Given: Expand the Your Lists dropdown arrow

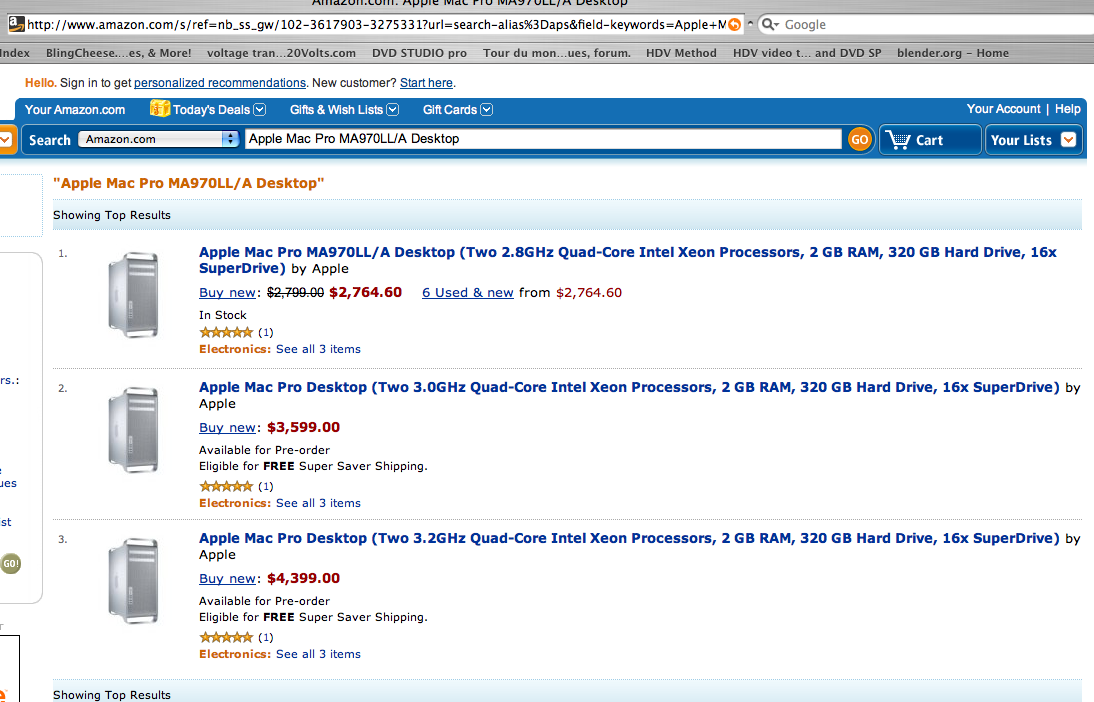Looking at the screenshot, I should [1068, 140].
